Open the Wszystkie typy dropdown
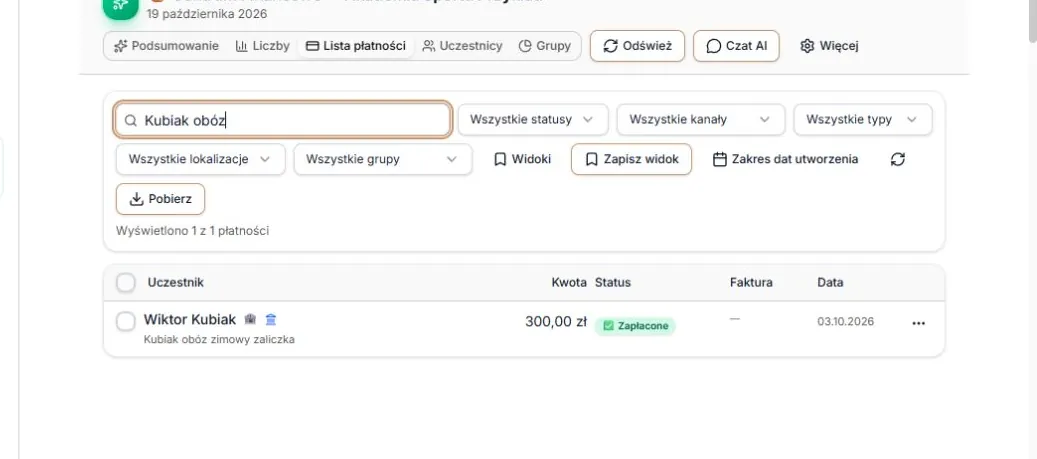Image resolution: width=1037 pixels, height=459 pixels. (863, 120)
